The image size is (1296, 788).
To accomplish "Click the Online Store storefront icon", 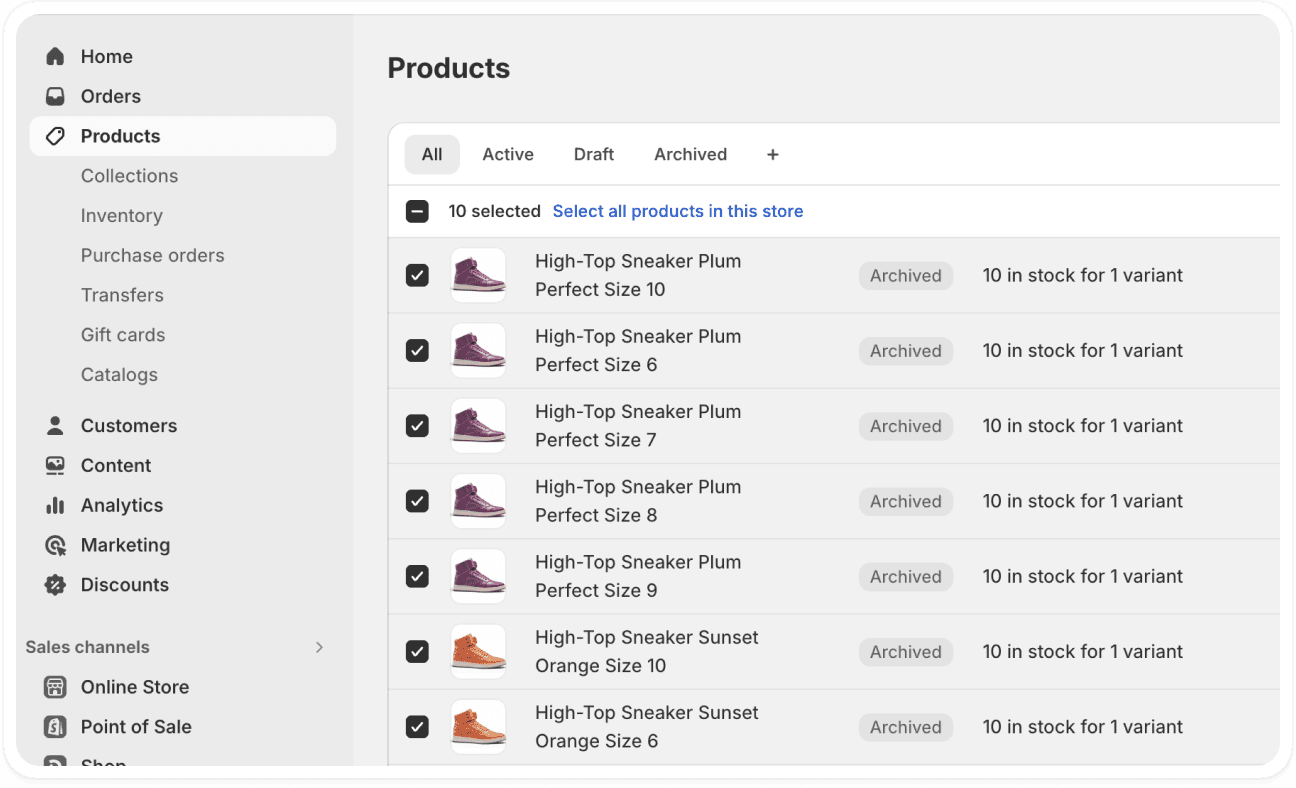I will (55, 687).
